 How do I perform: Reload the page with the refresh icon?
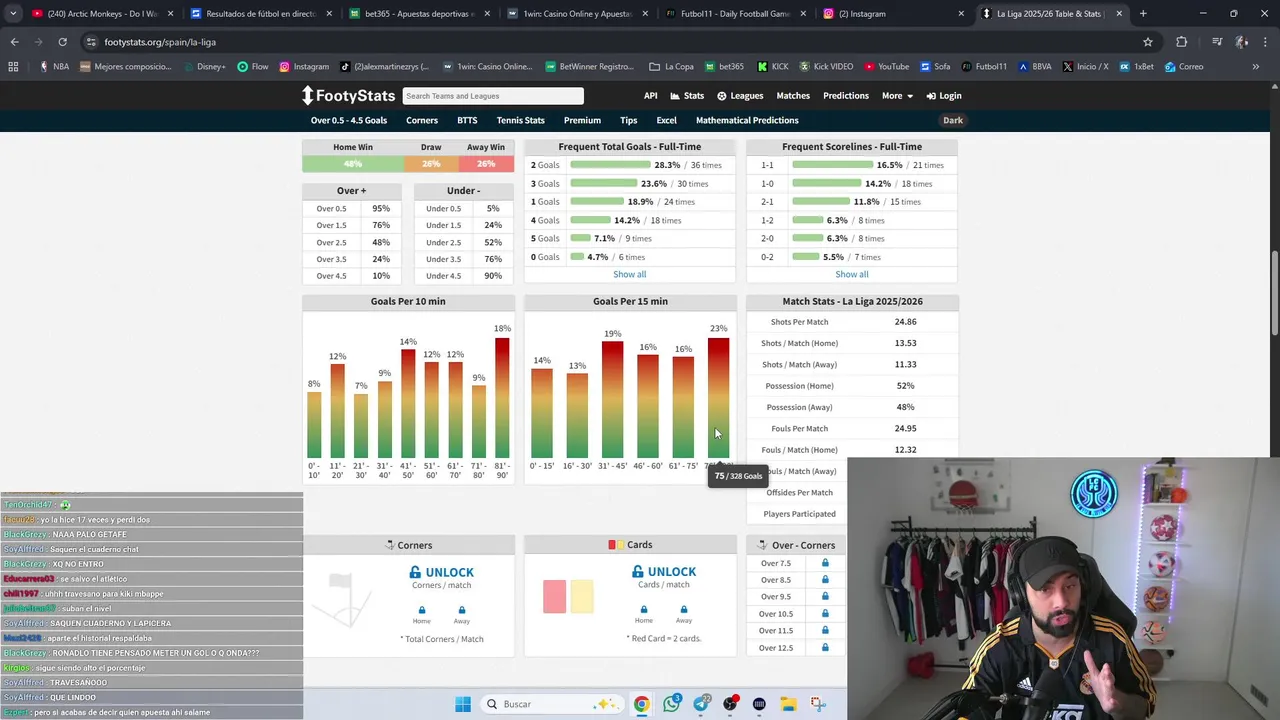pyautogui.click(x=62, y=42)
